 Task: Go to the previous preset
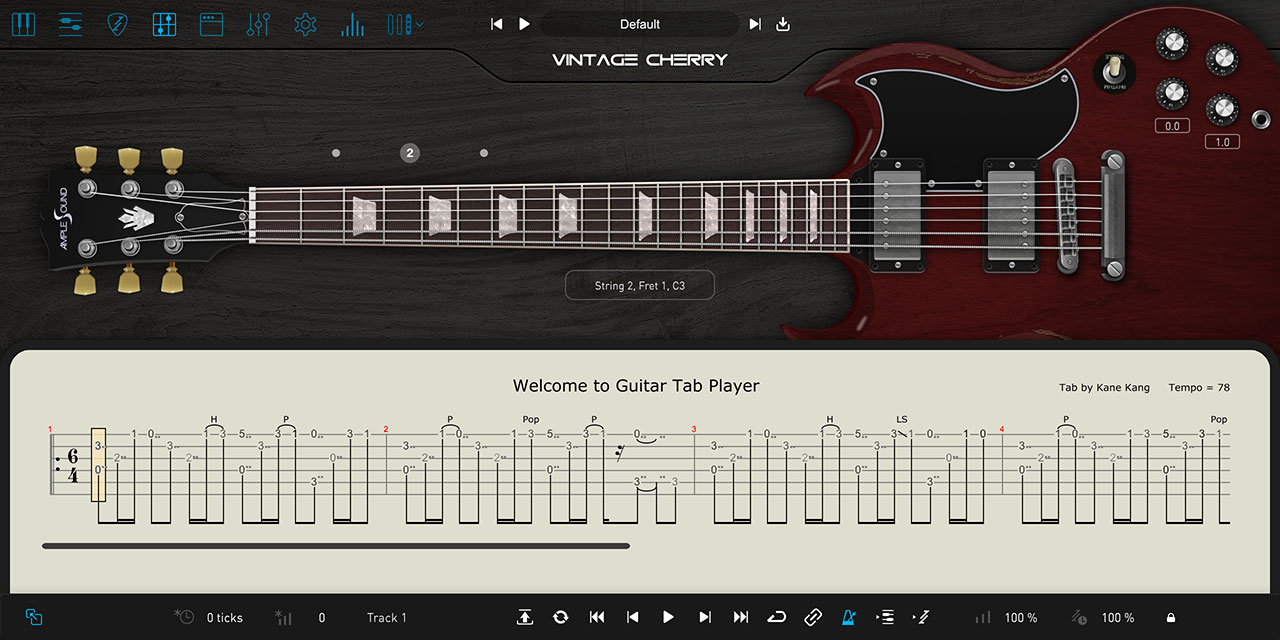point(497,24)
